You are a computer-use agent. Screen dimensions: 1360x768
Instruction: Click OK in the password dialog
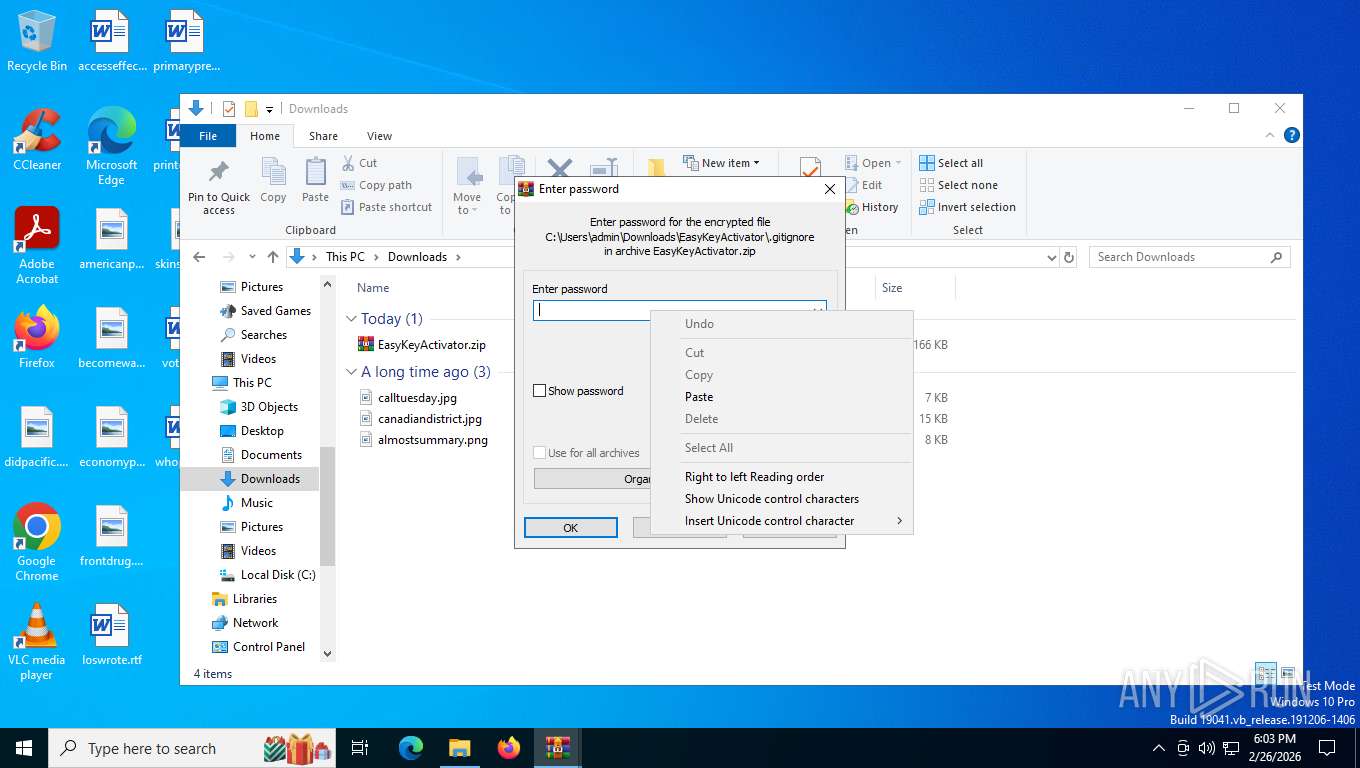(570, 528)
